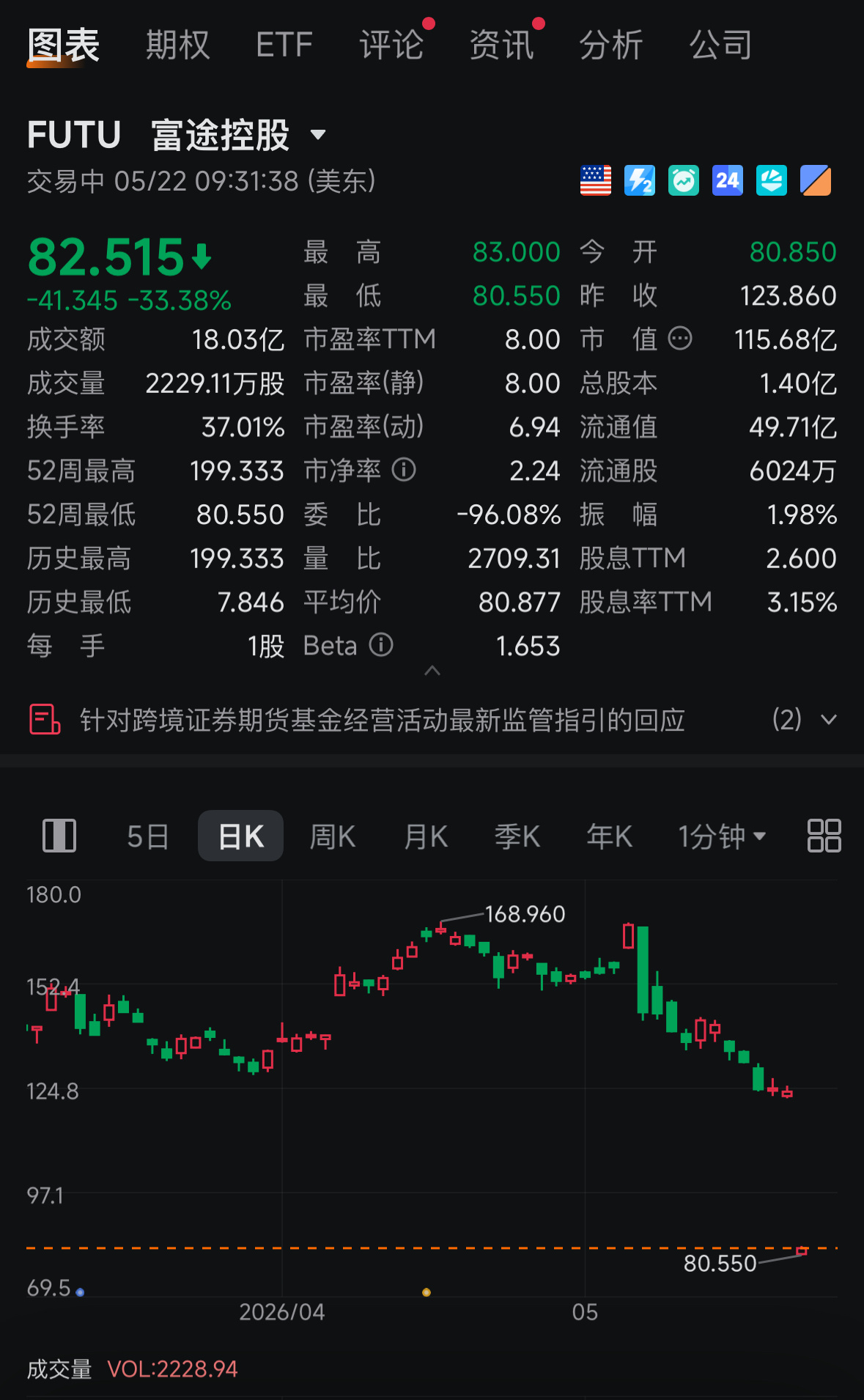Expand the announcements list (2) chevron
The height and width of the screenshot is (1400, 864).
[x=829, y=720]
